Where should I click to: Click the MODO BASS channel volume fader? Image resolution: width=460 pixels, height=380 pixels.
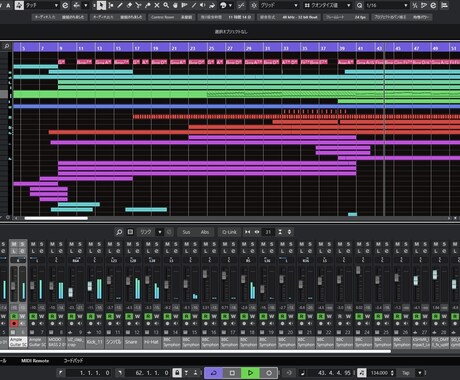click(x=51, y=286)
